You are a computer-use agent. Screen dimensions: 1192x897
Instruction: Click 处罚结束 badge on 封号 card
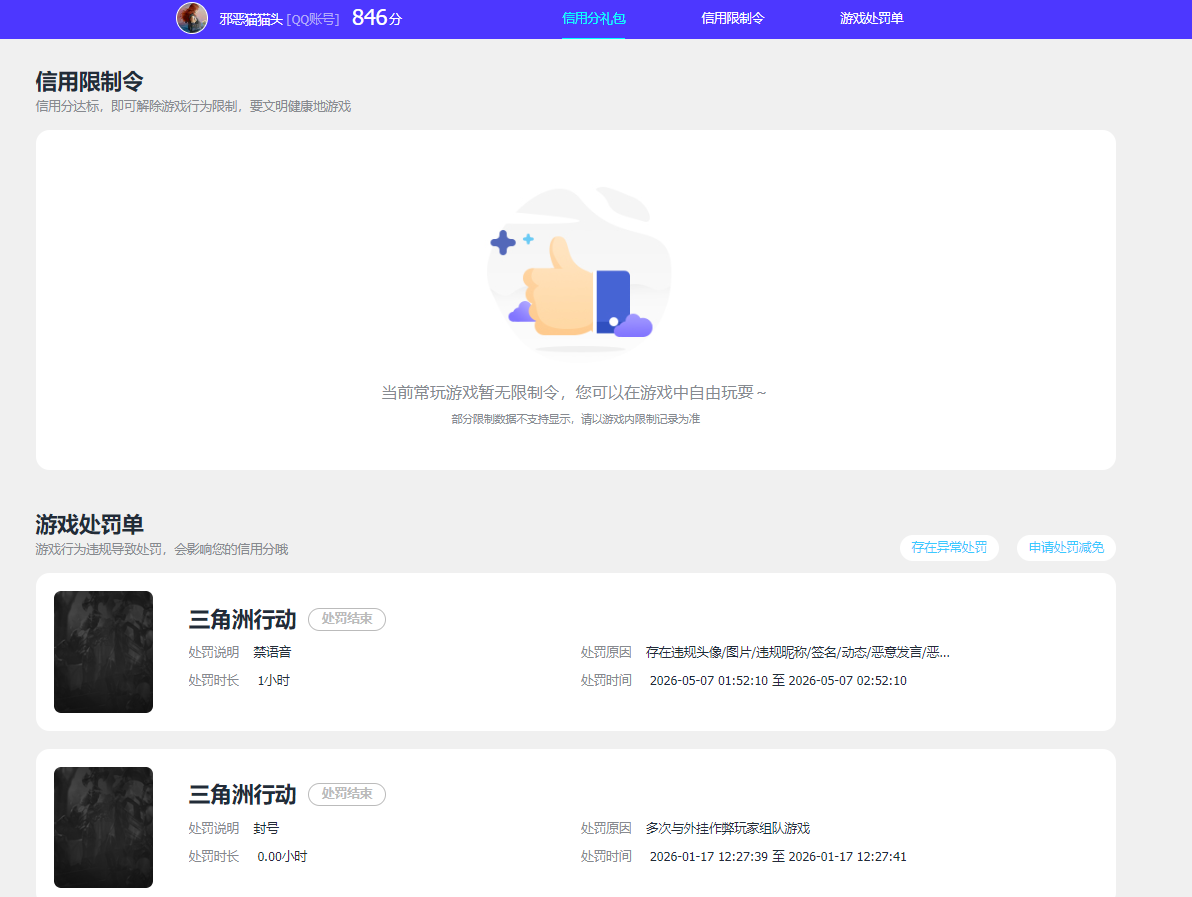347,794
